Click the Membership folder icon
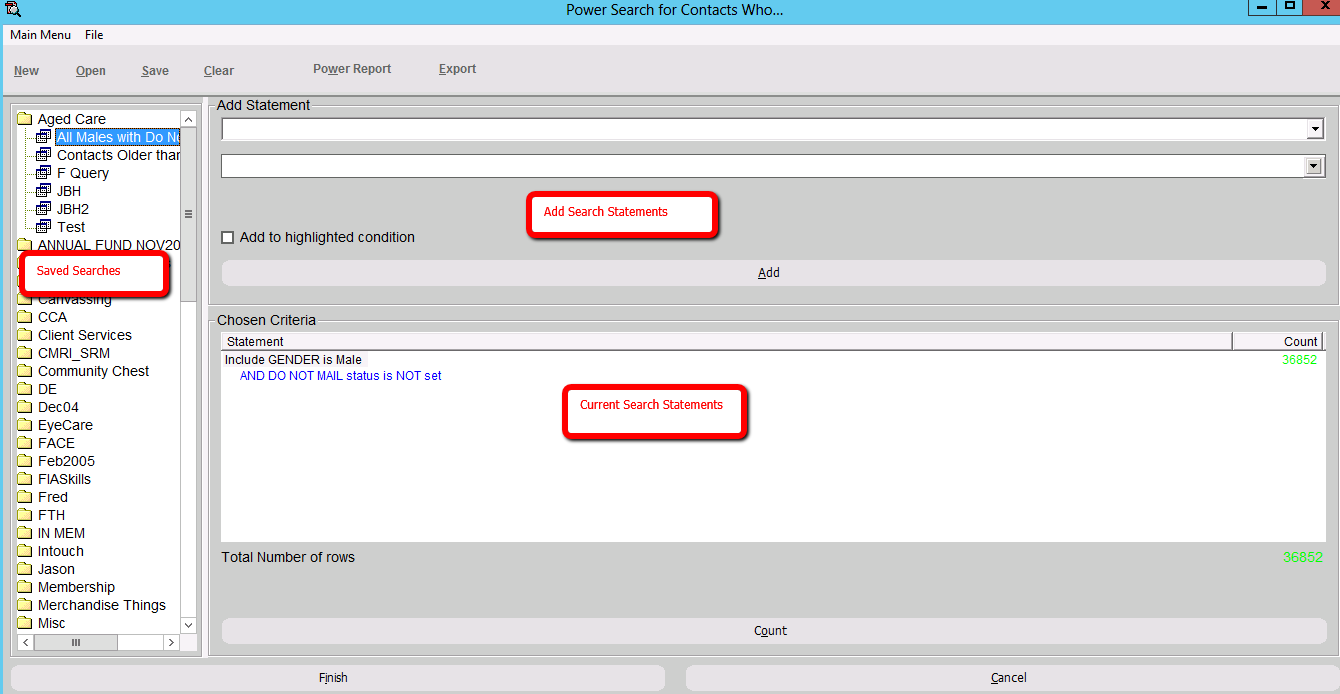 tap(25, 587)
